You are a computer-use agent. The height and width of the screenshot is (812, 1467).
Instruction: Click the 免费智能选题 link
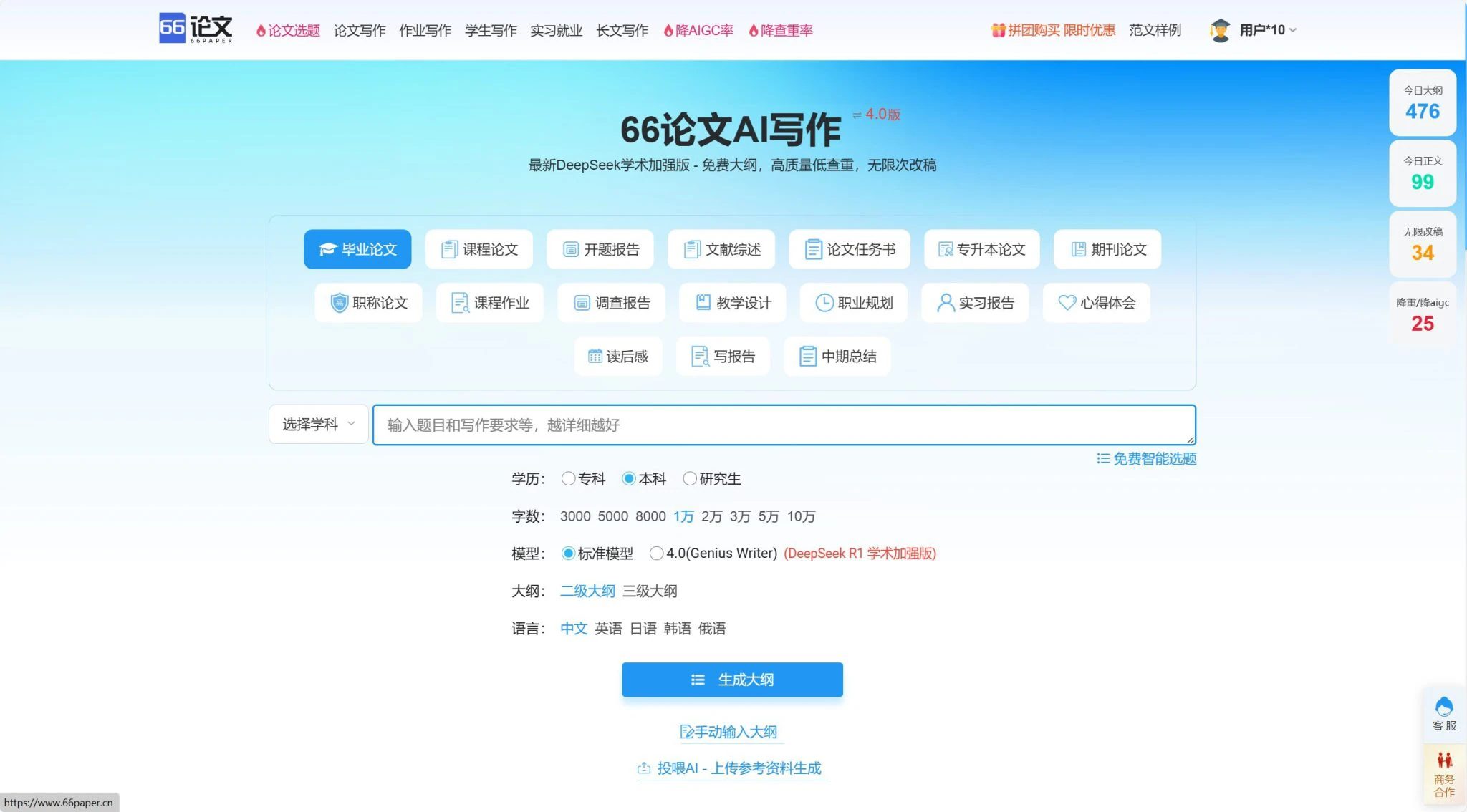point(1146,458)
